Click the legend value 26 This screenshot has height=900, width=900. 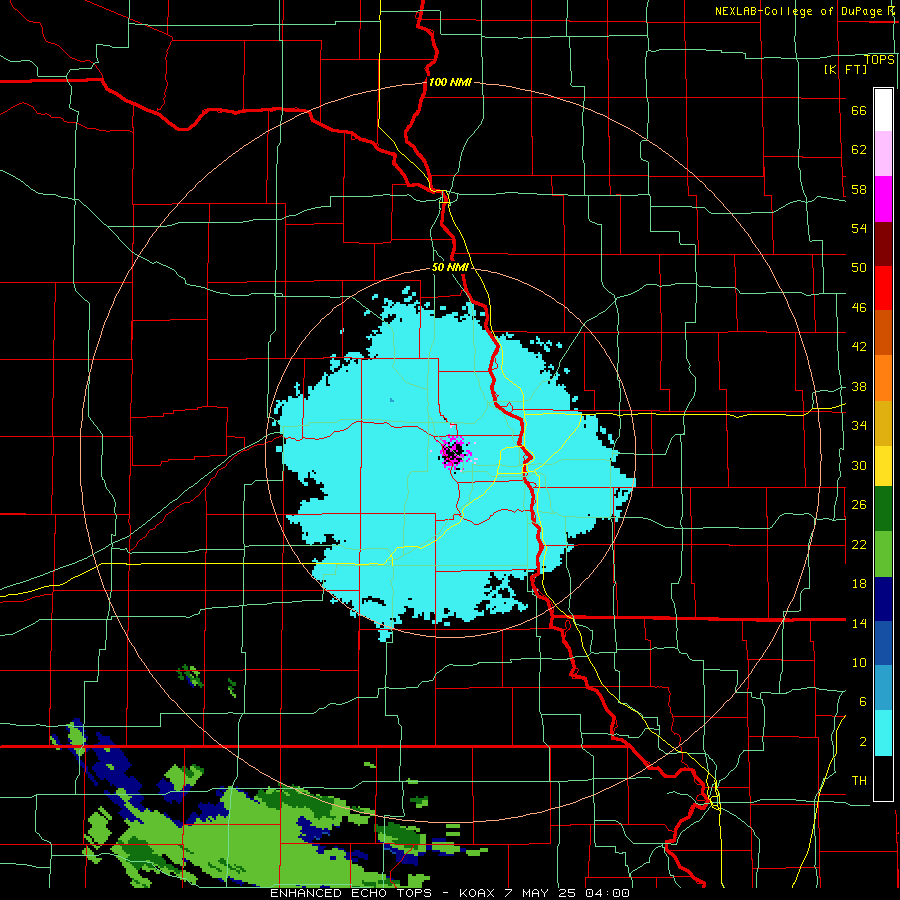859,505
